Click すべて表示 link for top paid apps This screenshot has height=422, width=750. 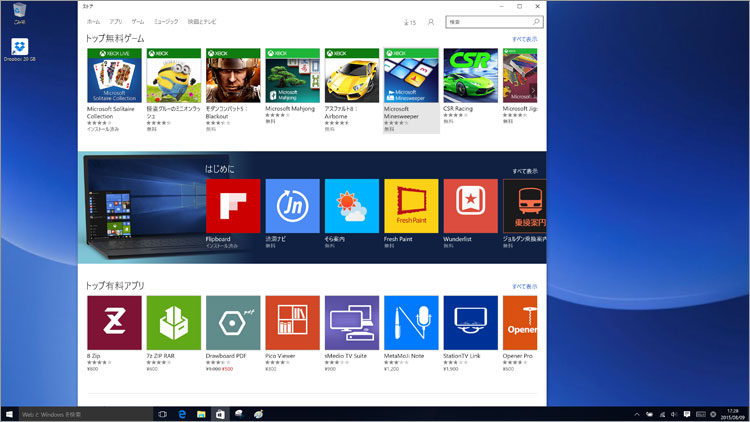coord(524,286)
